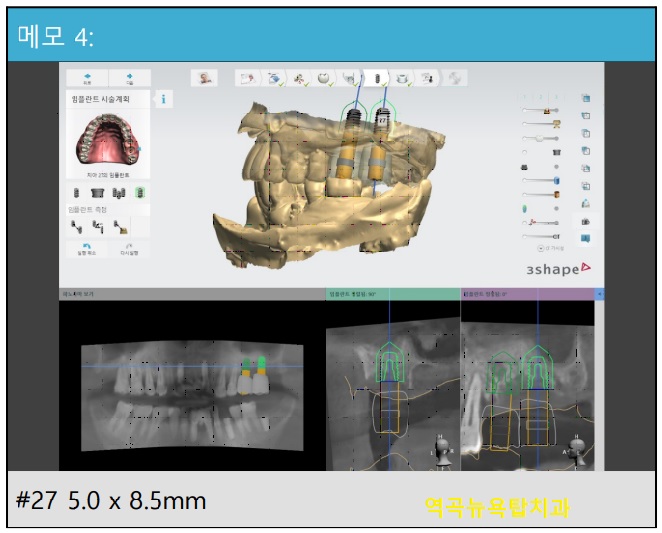Toggle the dark abutment visibility dot
Screen dimensions: 662x533
click(556, 167)
